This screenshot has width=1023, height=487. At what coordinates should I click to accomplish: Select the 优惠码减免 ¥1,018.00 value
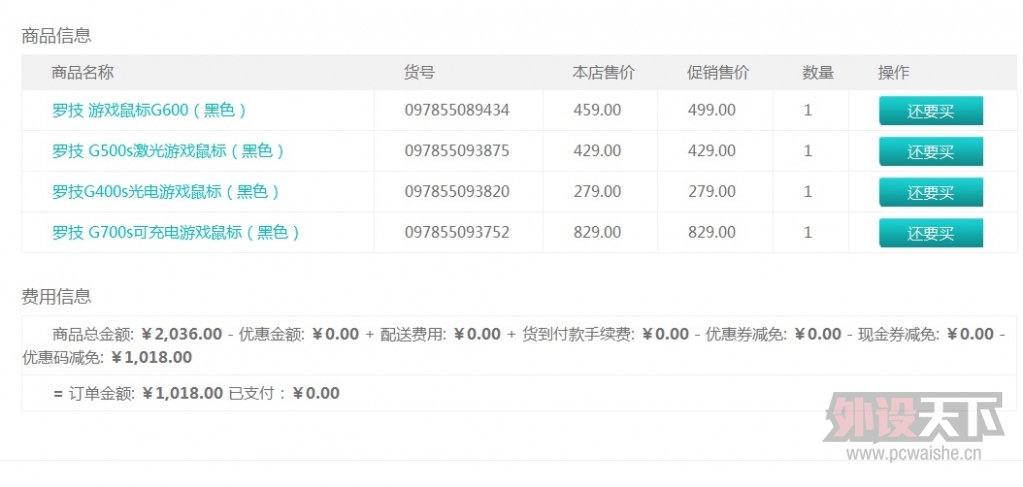click(151, 357)
